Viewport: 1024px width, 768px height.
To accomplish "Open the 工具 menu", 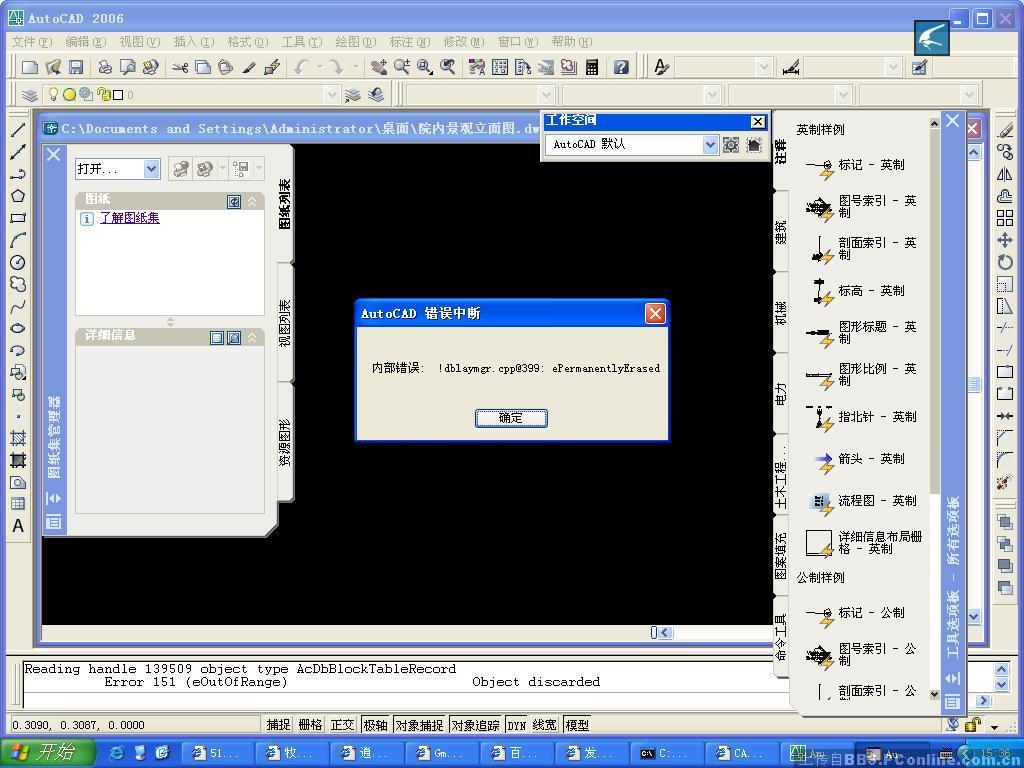I will [302, 42].
